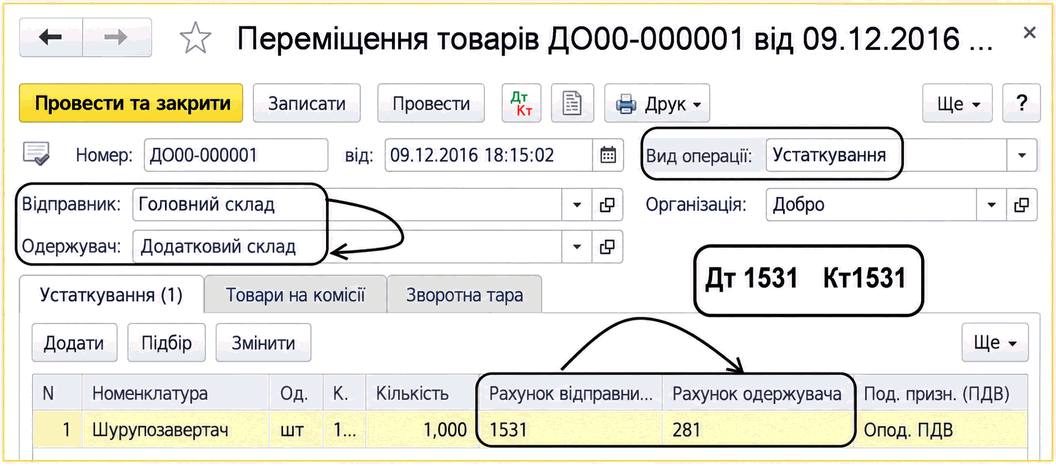Screen dimensions: 1056x466
Task: Select sender account cell 1531
Action: pyautogui.click(x=570, y=430)
